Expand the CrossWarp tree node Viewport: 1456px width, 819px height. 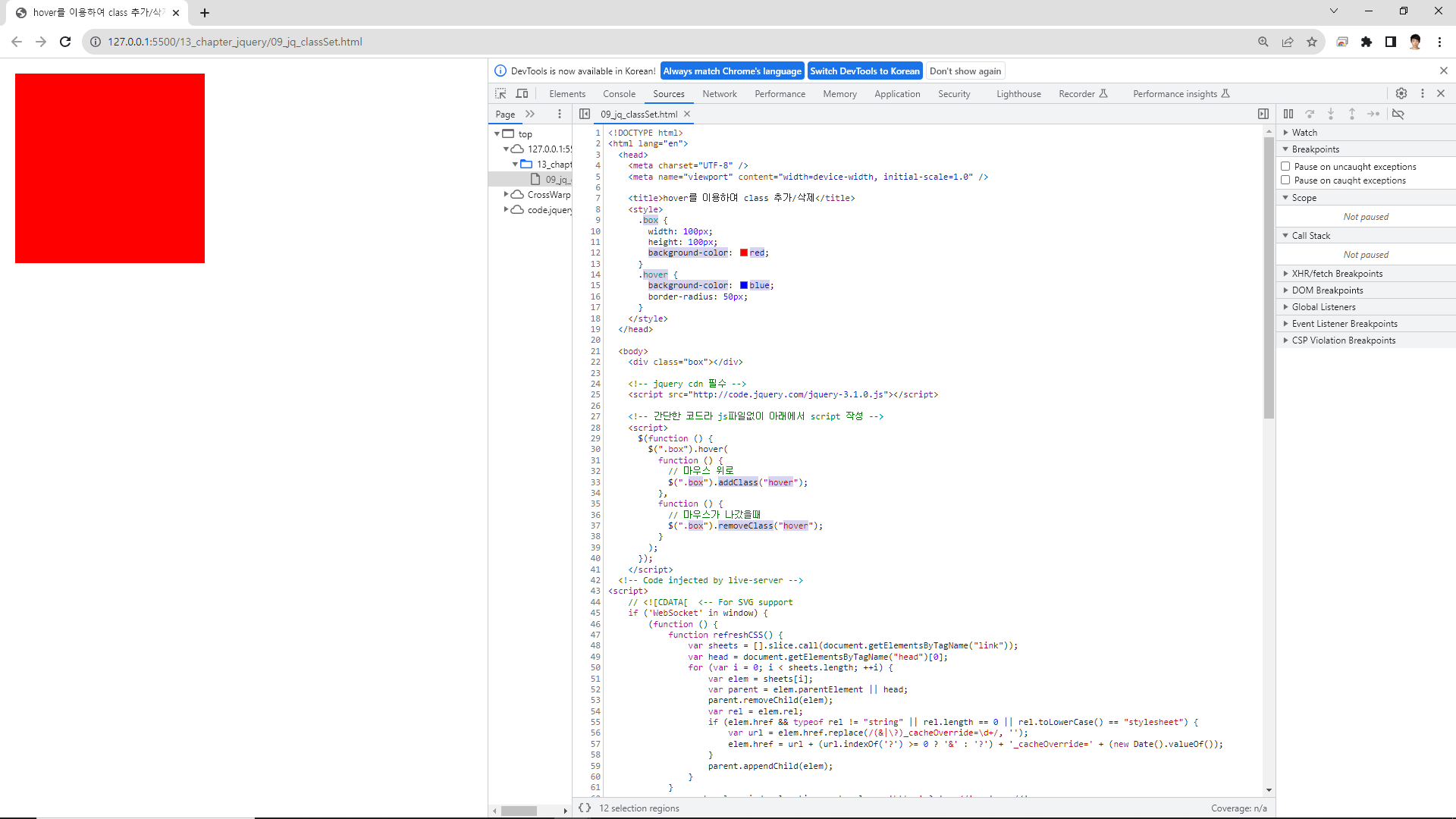[x=506, y=194]
